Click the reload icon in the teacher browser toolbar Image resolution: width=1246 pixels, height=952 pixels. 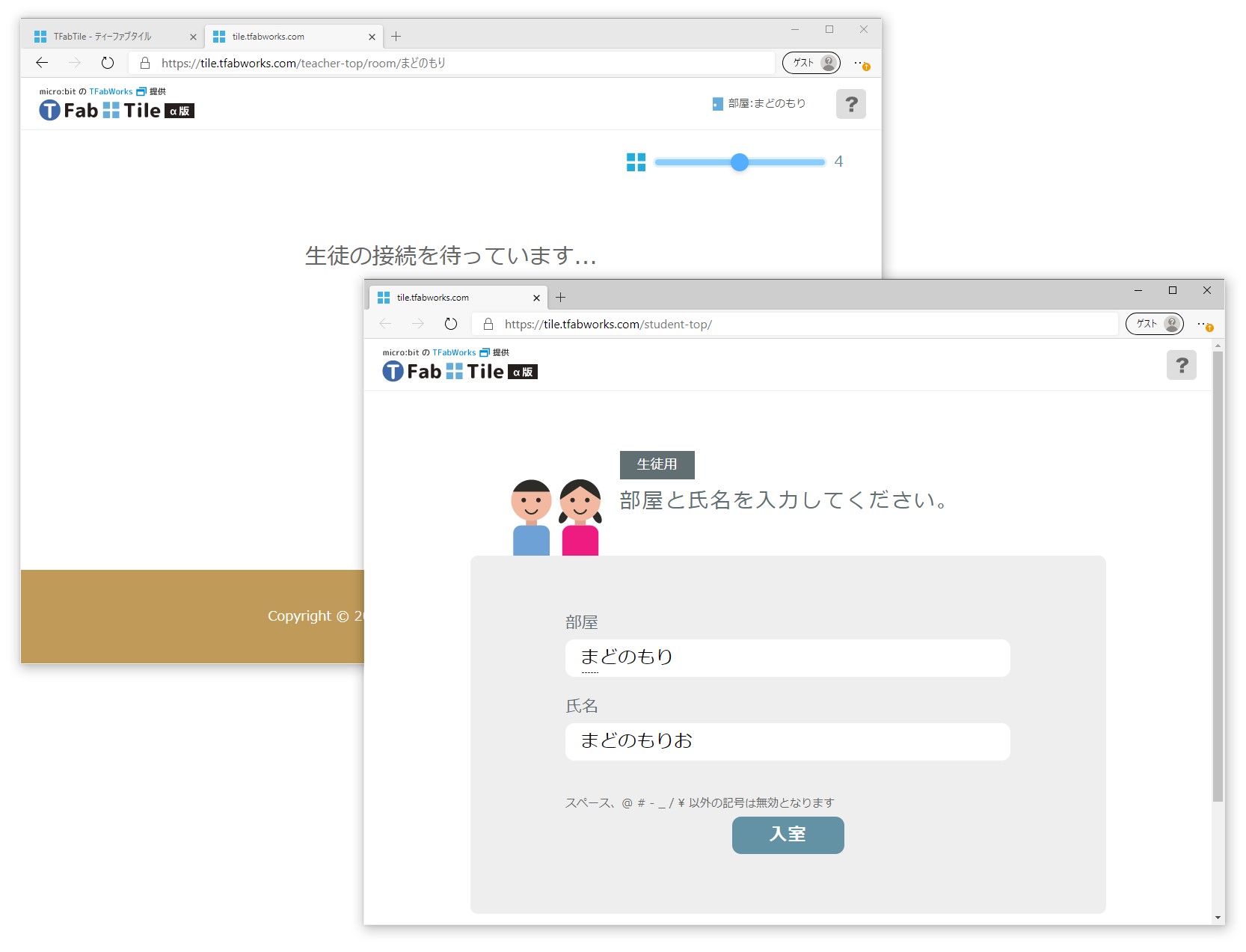108,63
